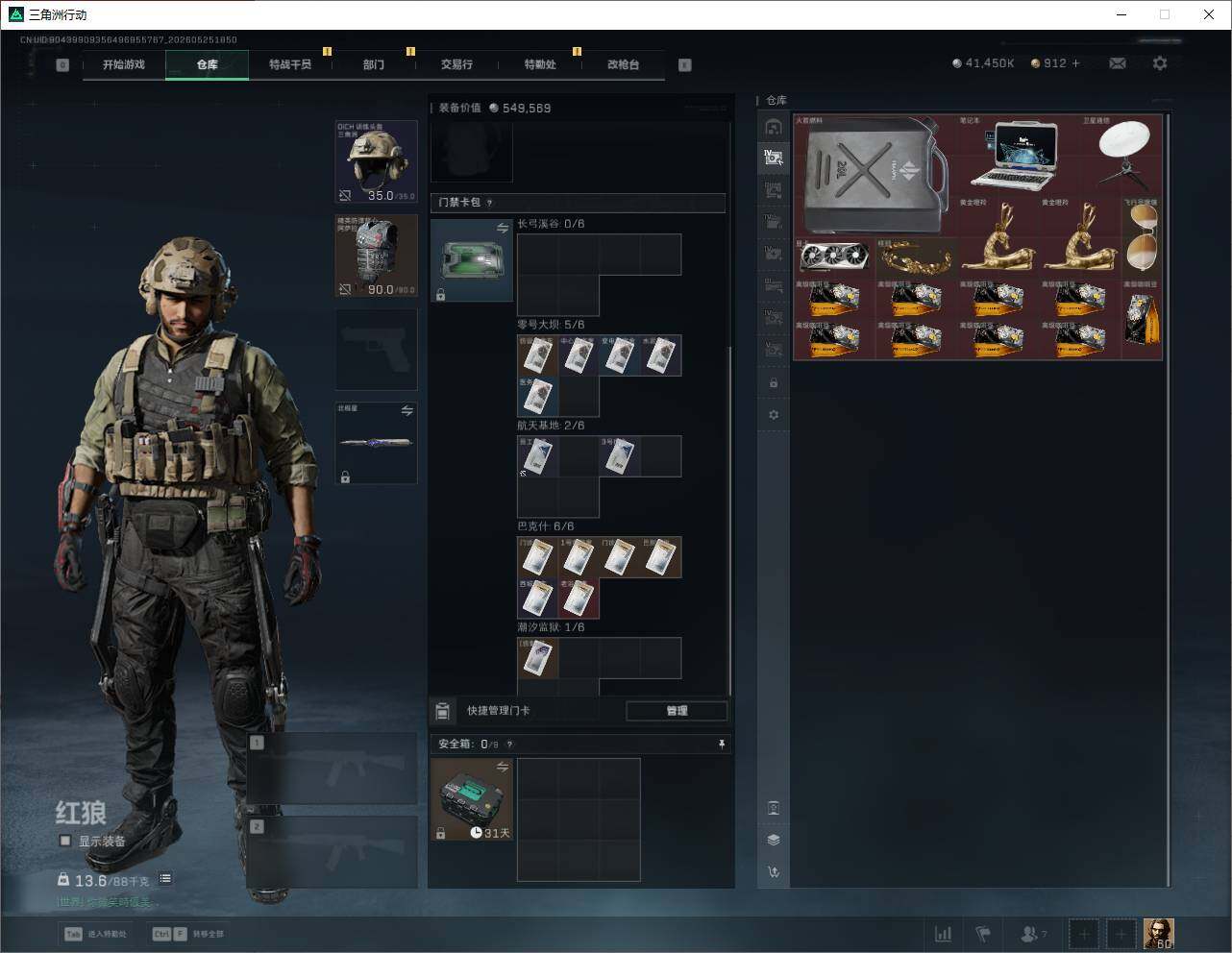Open the 开始游戏 tab
The height and width of the screenshot is (953, 1232).
(x=124, y=64)
